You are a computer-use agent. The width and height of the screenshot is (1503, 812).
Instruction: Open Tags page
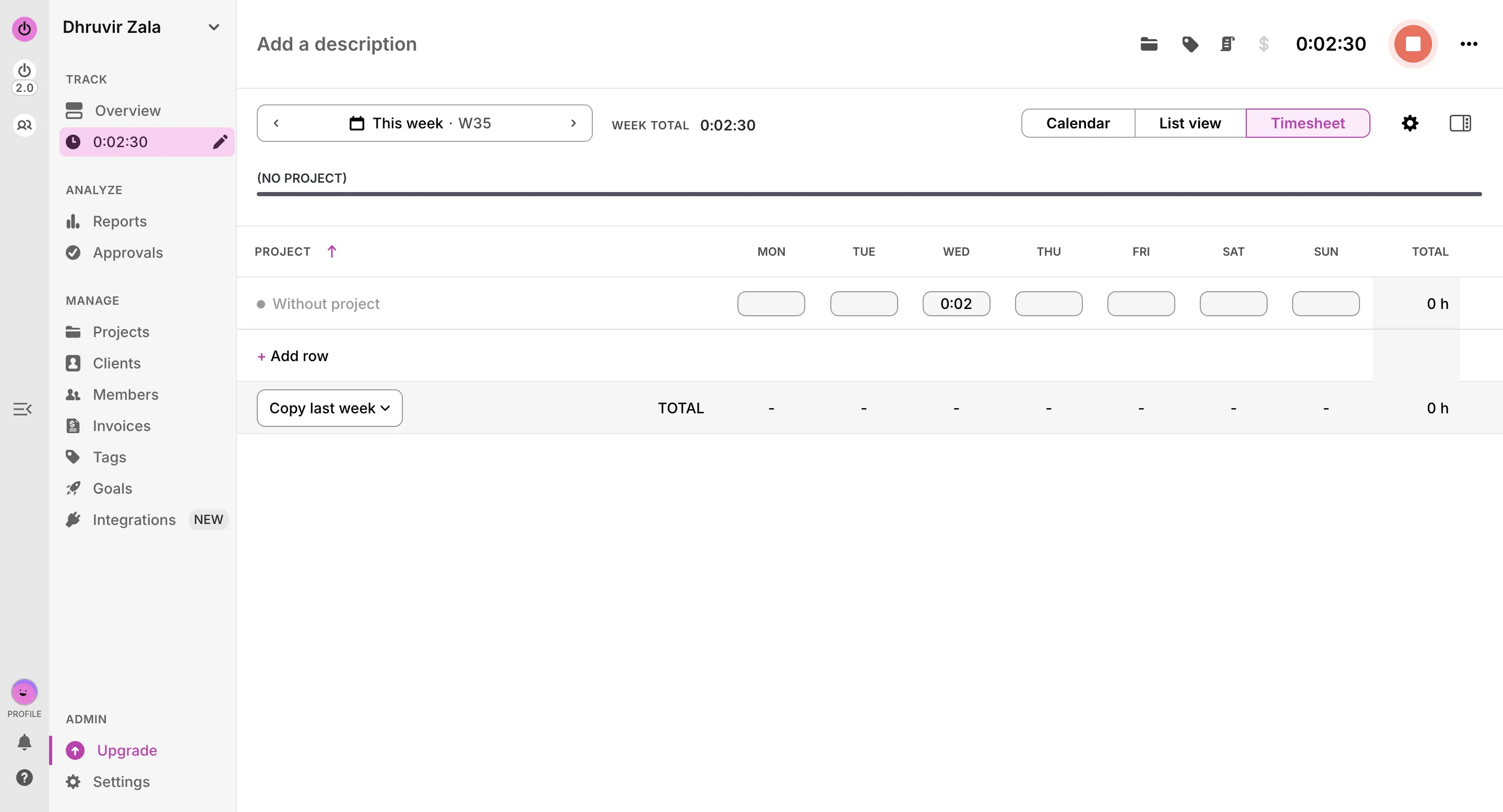tap(109, 457)
